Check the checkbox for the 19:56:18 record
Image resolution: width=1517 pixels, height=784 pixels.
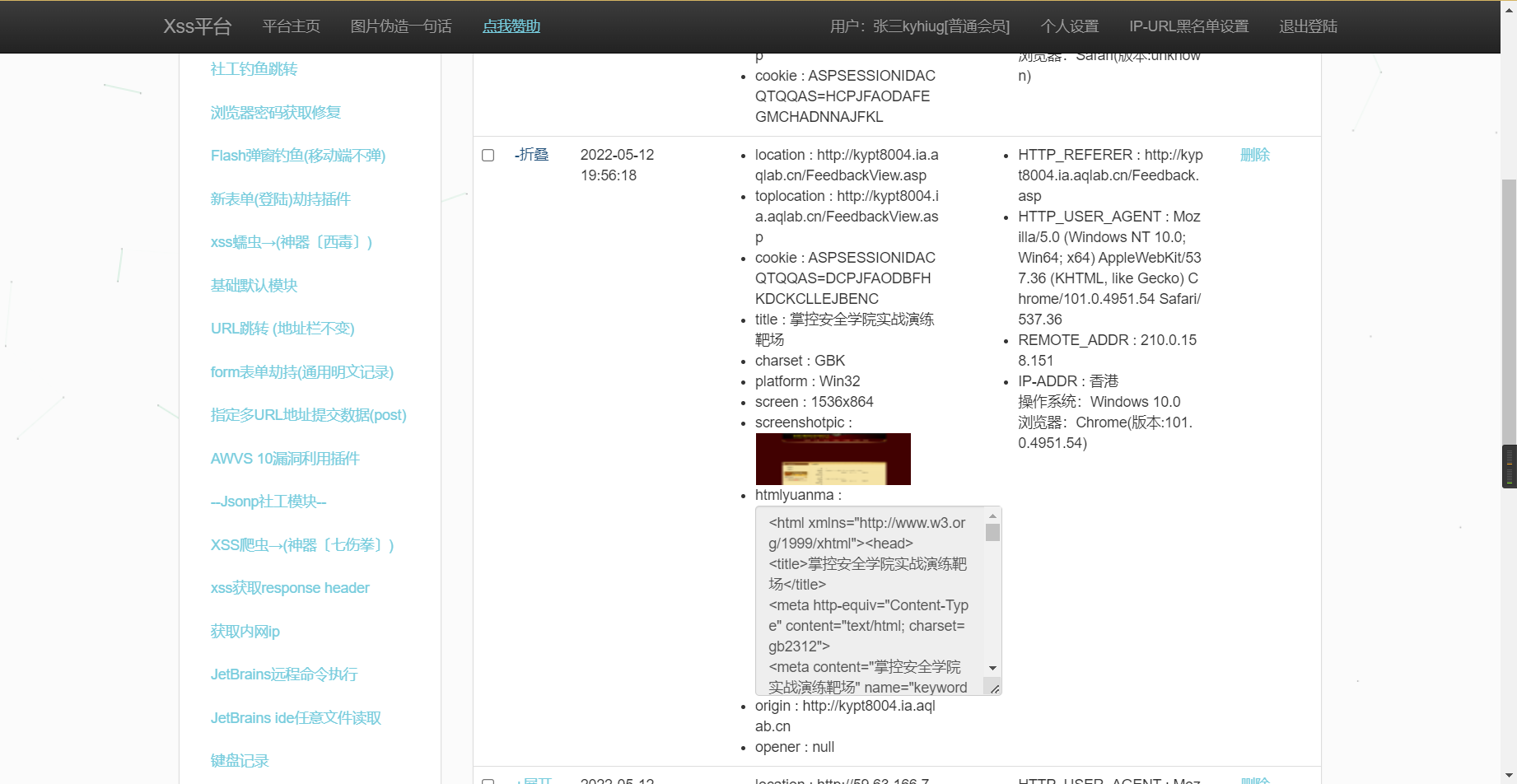(488, 155)
